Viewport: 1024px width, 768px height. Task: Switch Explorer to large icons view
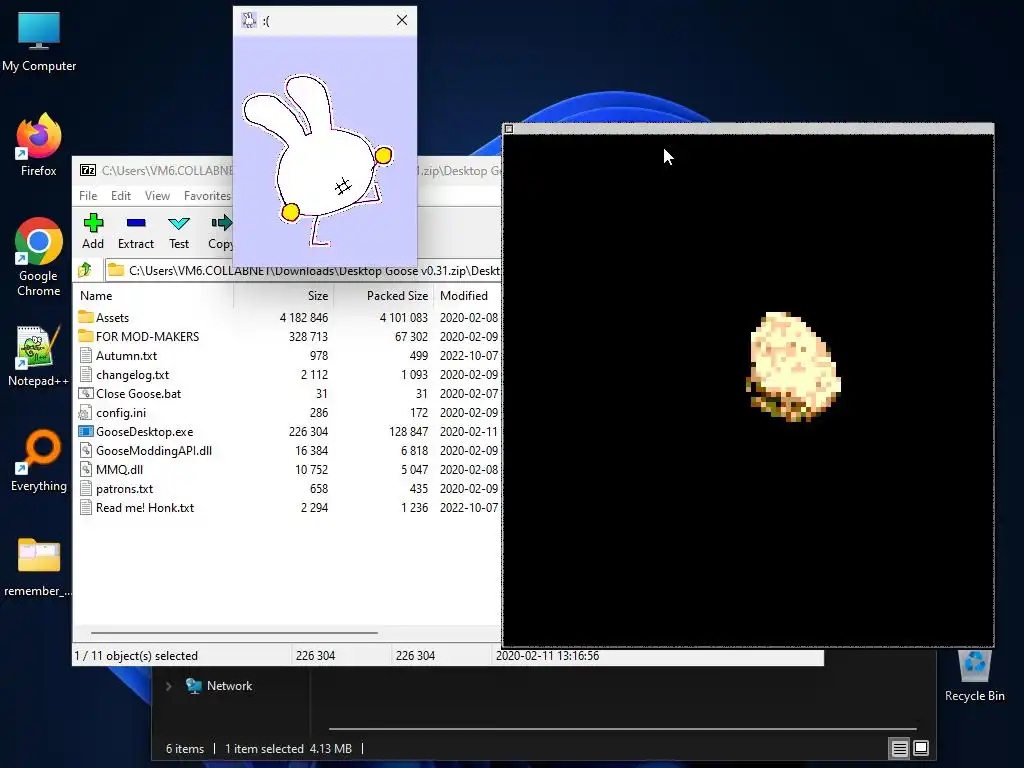click(x=921, y=748)
